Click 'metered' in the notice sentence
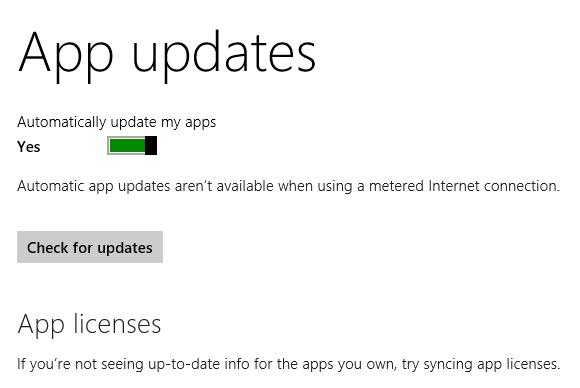 click(396, 186)
